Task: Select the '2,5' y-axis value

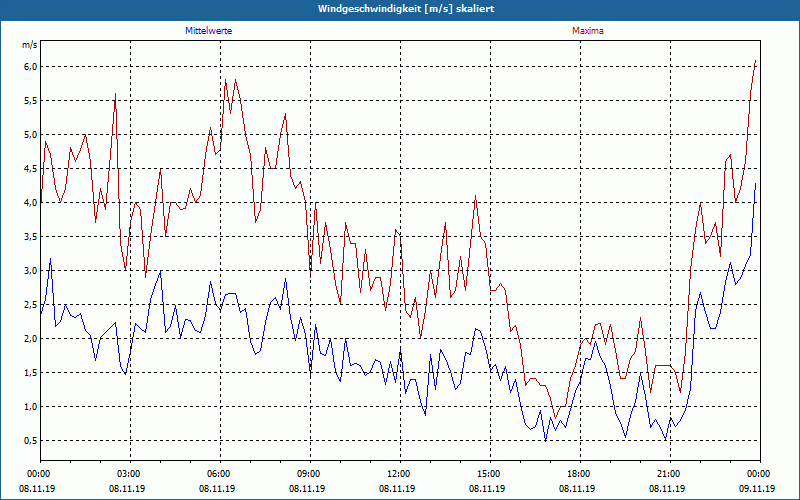Action: 30,305
